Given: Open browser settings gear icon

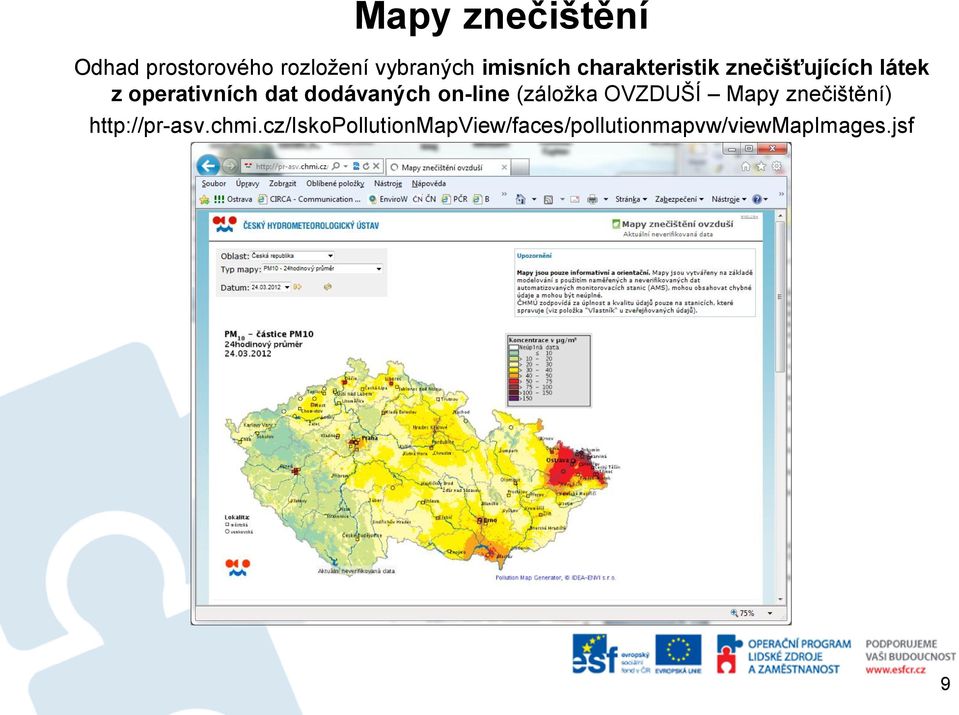Looking at the screenshot, I should (x=777, y=166).
